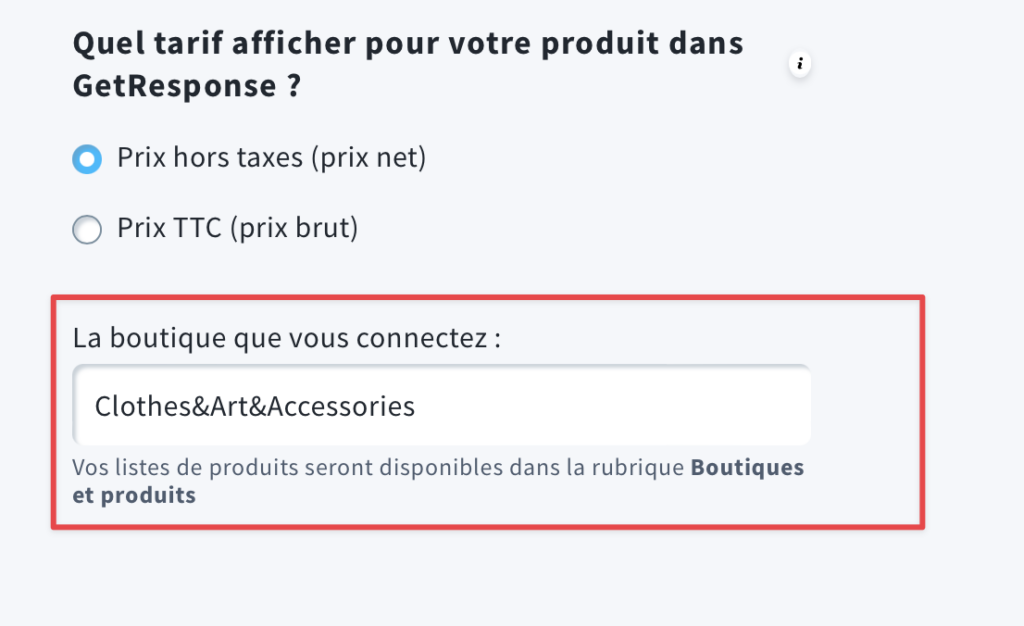Open the Boutiques et produits bold link
The width and height of the screenshot is (1024, 626).
438,481
